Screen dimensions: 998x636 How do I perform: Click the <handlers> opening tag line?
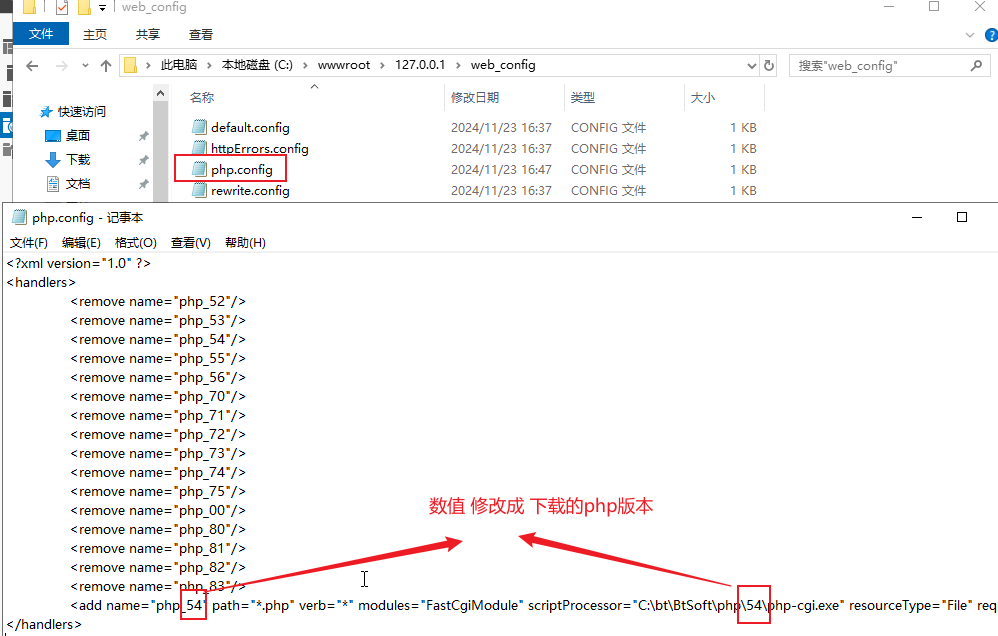pyautogui.click(x=41, y=282)
